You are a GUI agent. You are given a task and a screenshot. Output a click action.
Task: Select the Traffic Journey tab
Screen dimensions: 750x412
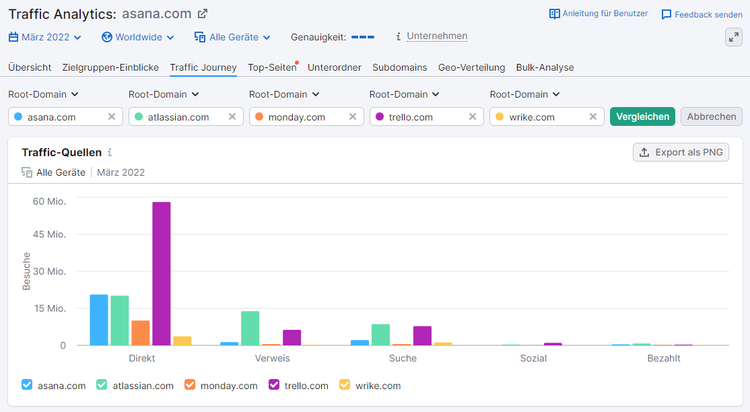point(203,67)
